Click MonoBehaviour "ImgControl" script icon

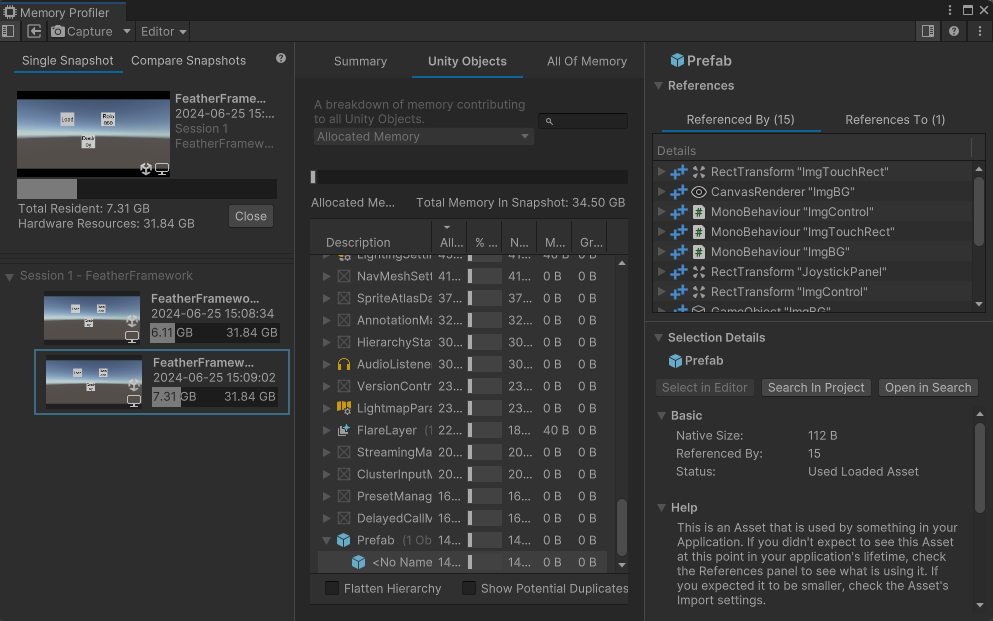coord(699,212)
